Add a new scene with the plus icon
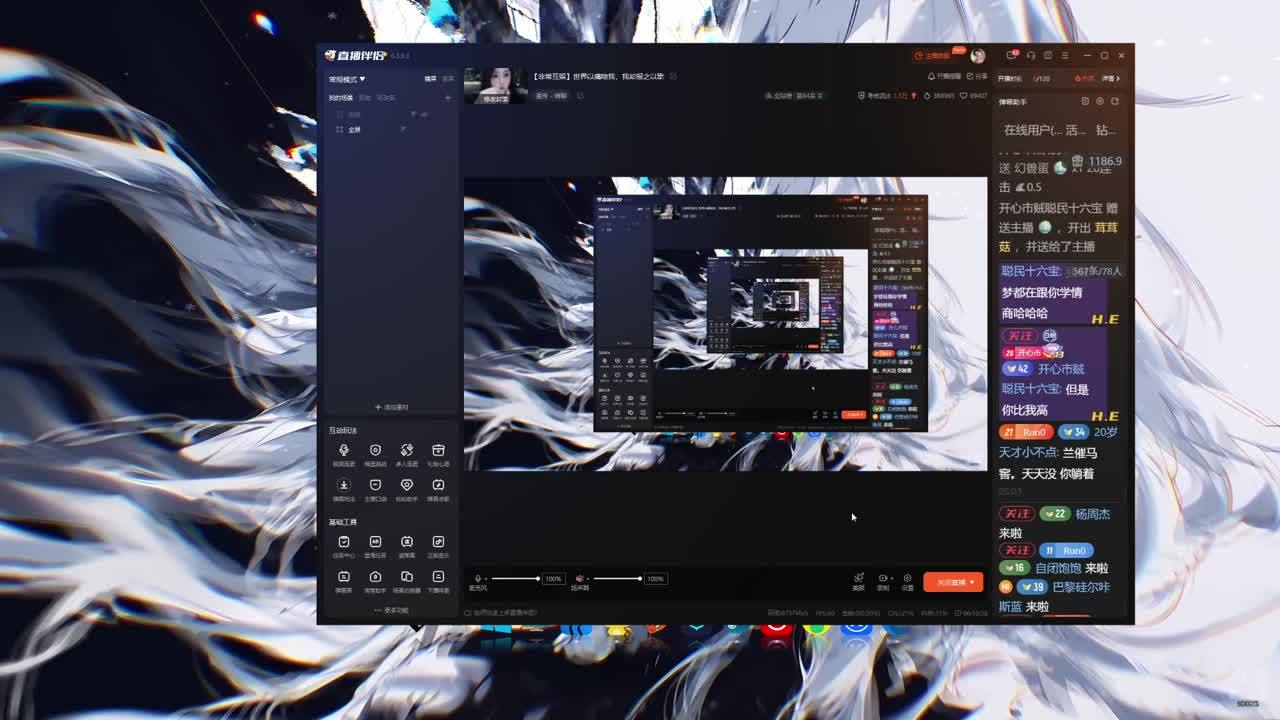 (447, 98)
